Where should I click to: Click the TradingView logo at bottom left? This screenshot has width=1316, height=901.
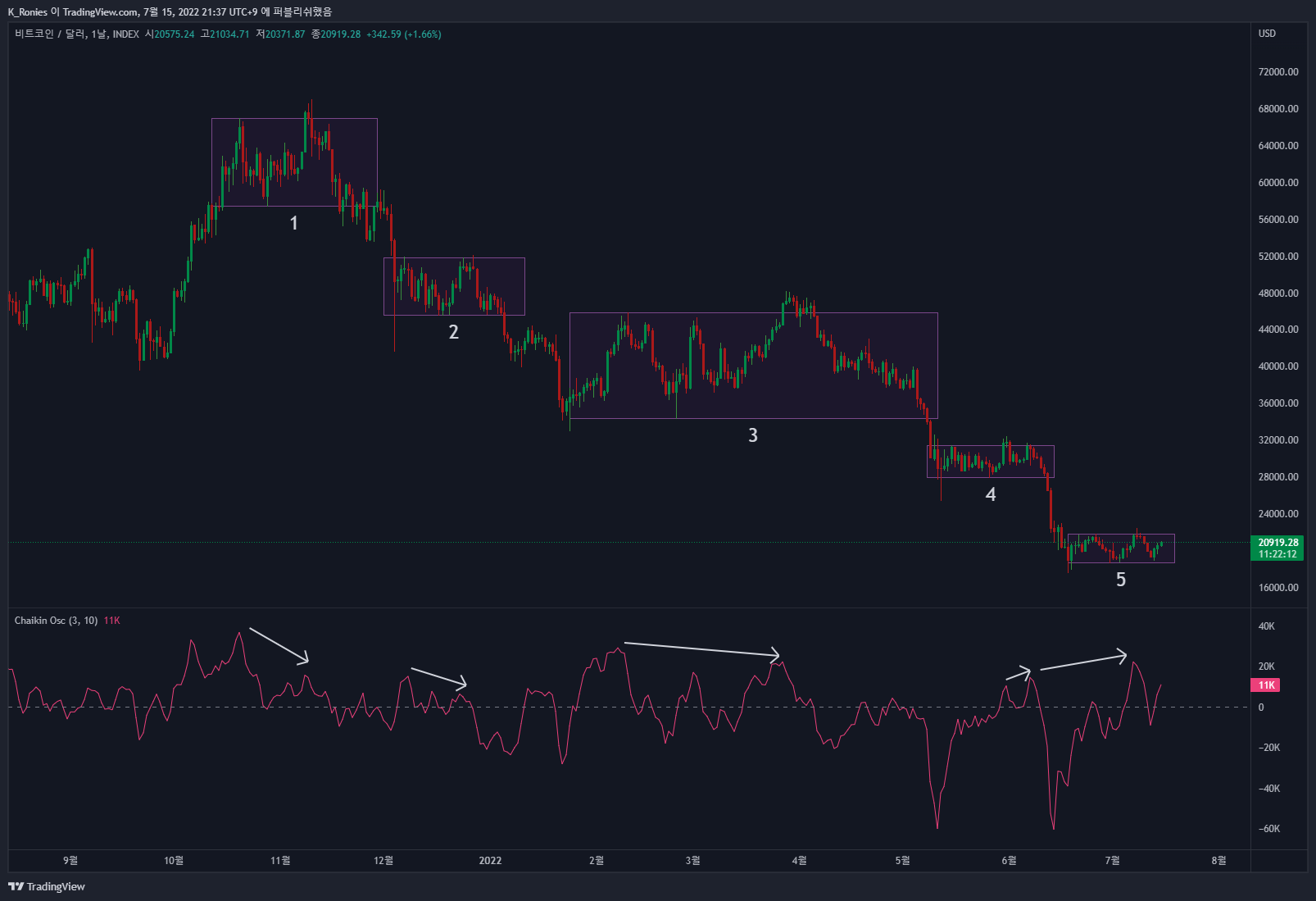point(47,886)
